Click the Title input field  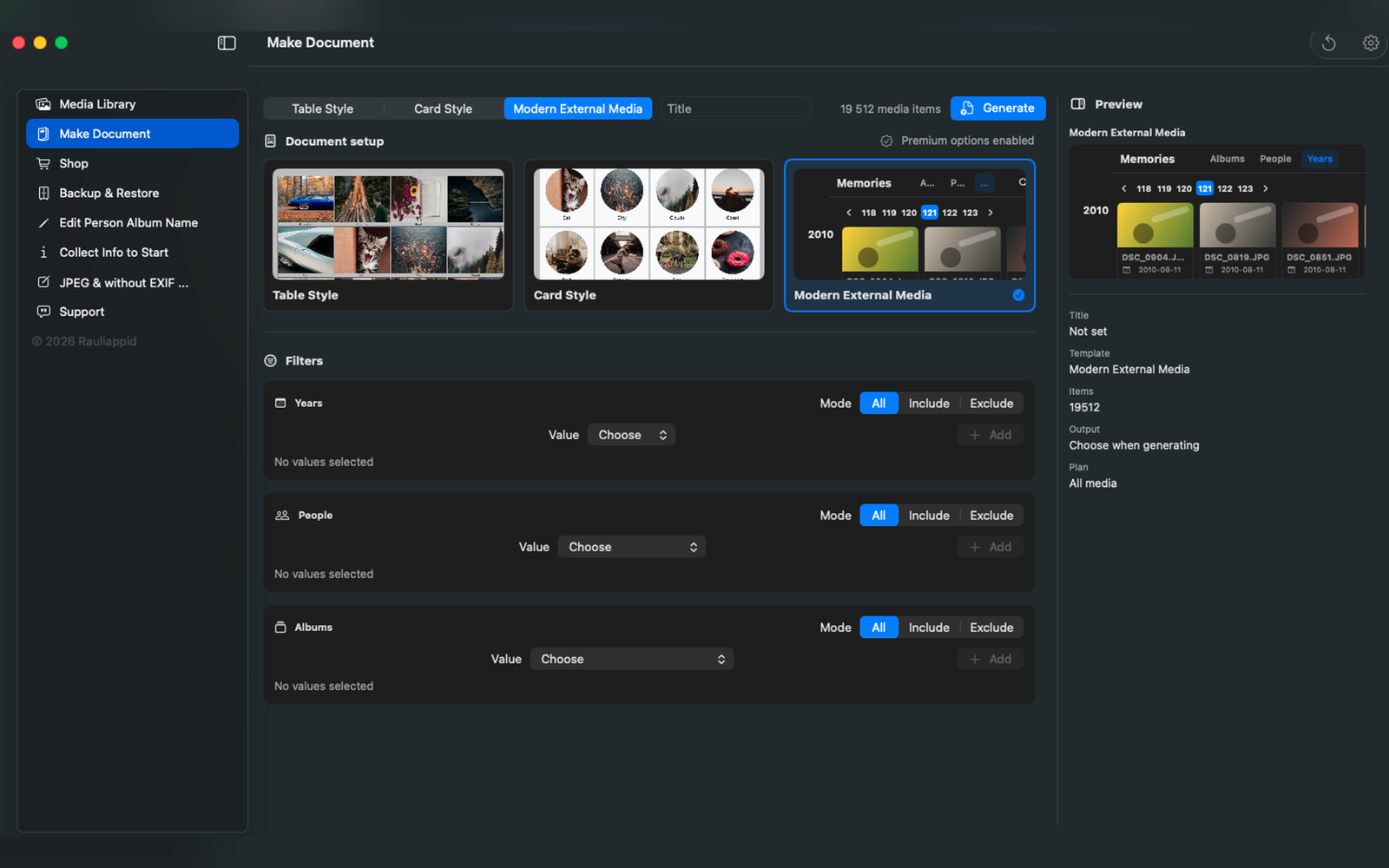735,108
